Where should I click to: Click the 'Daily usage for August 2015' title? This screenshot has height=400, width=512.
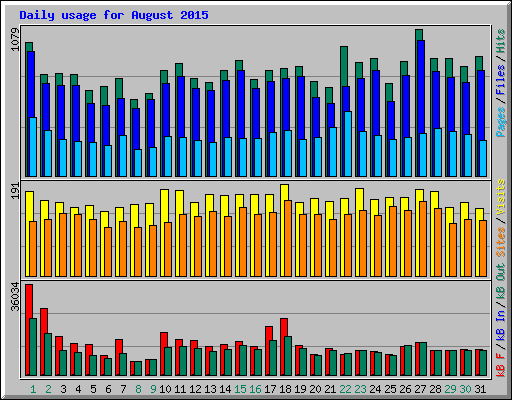pos(114,15)
